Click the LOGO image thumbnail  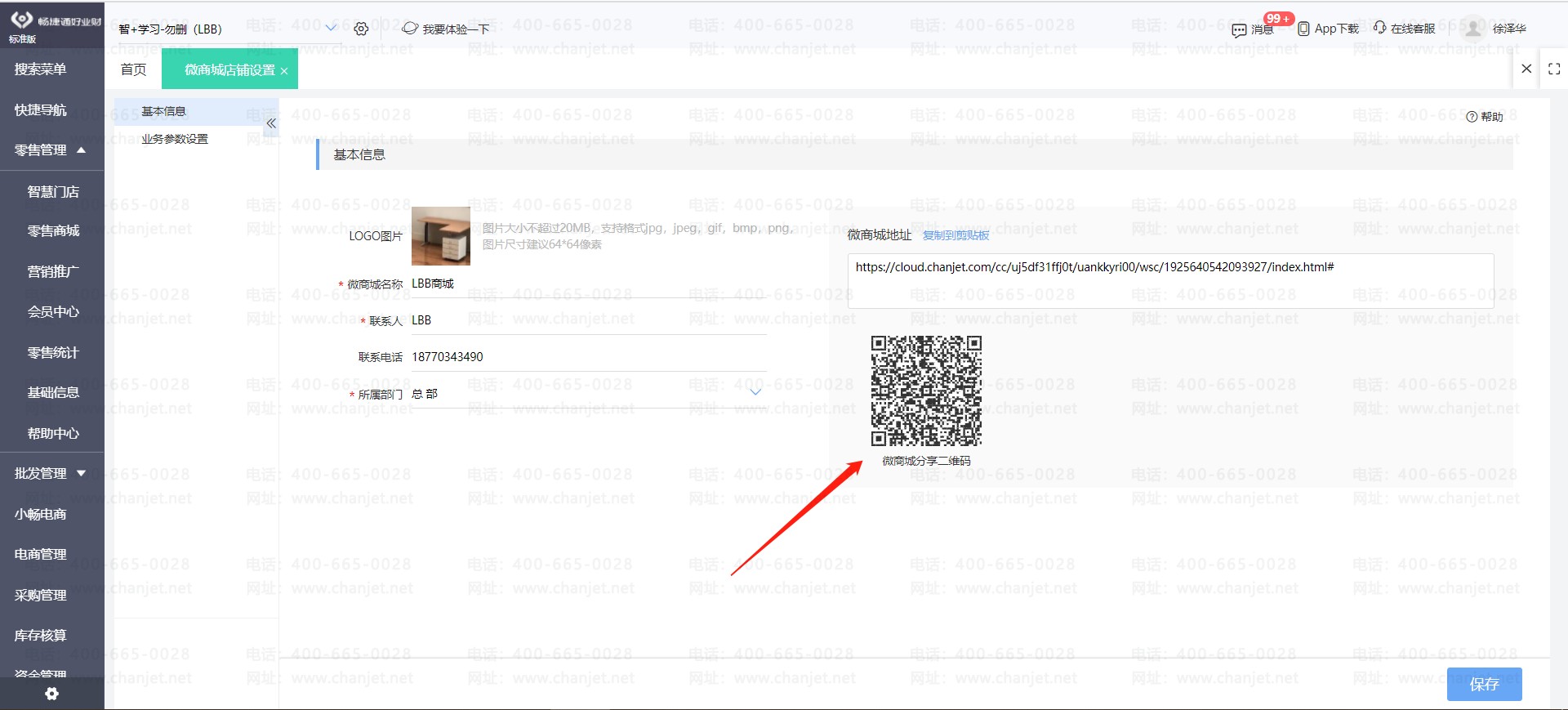[x=441, y=236]
